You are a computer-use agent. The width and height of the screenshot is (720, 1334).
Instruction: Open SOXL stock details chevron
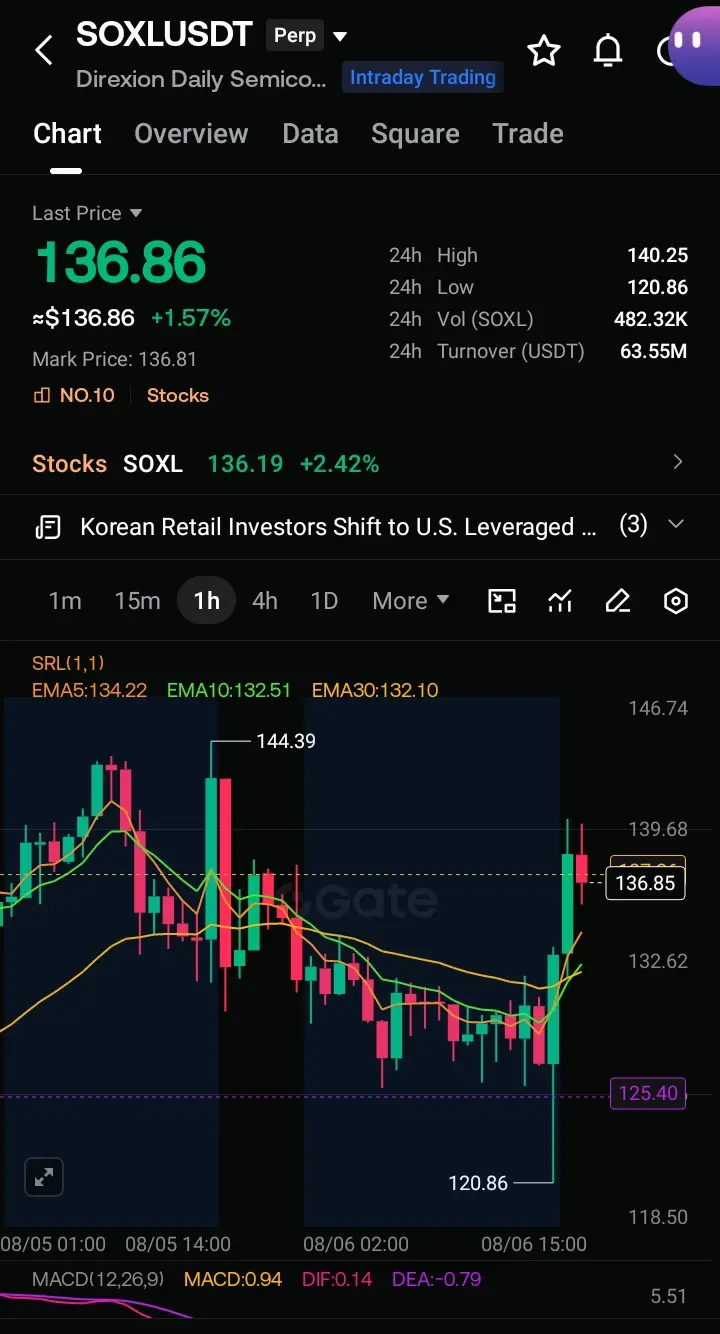[x=678, y=462]
